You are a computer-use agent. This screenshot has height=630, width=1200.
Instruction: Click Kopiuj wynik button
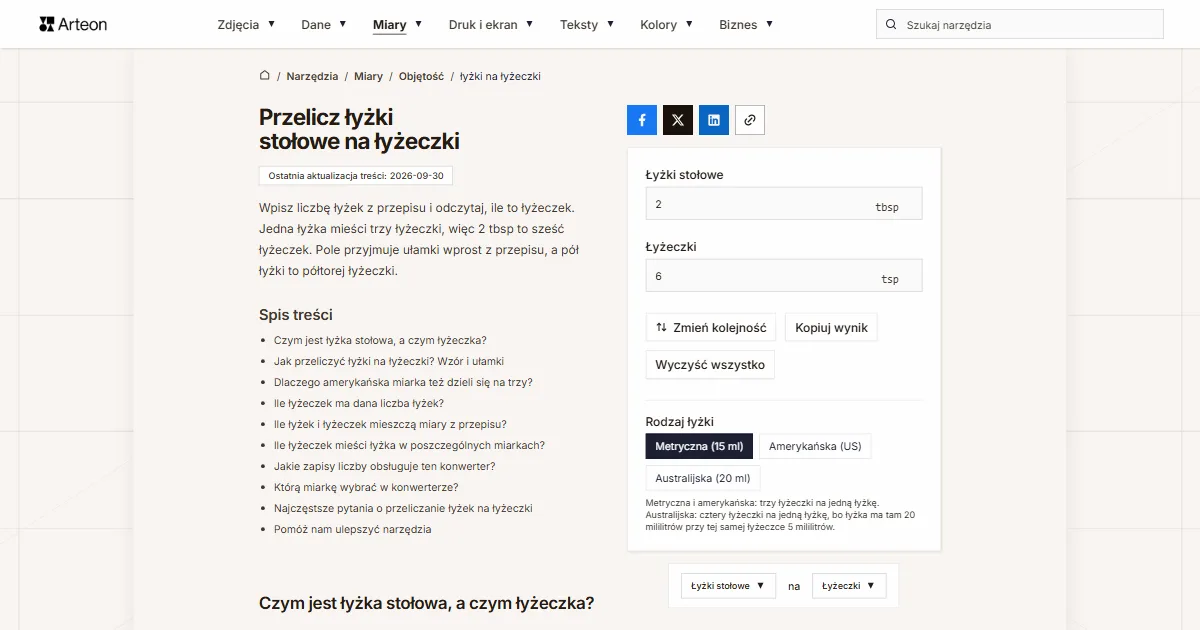pyautogui.click(x=832, y=328)
